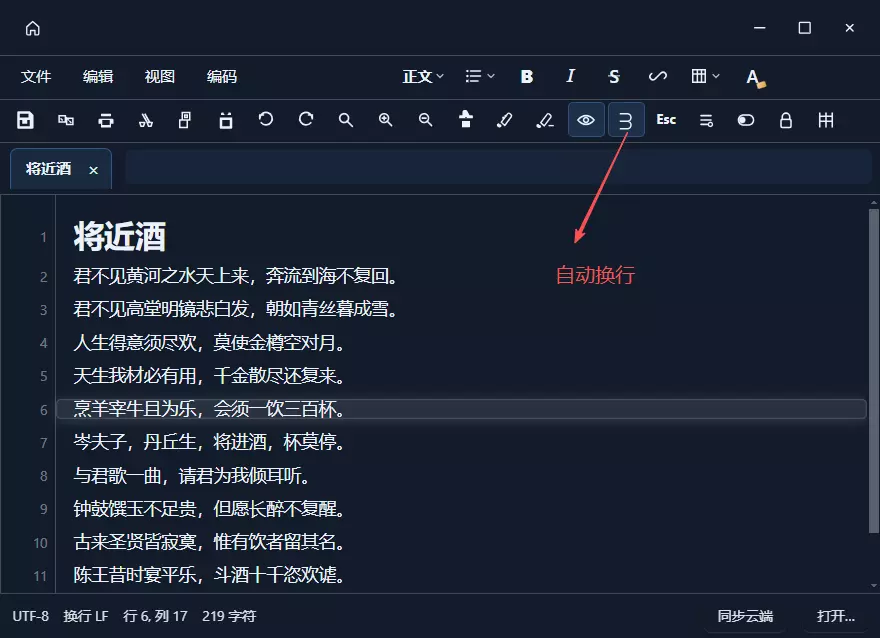Toggle the eye preview mode button
This screenshot has height=638, width=880.
click(x=586, y=120)
